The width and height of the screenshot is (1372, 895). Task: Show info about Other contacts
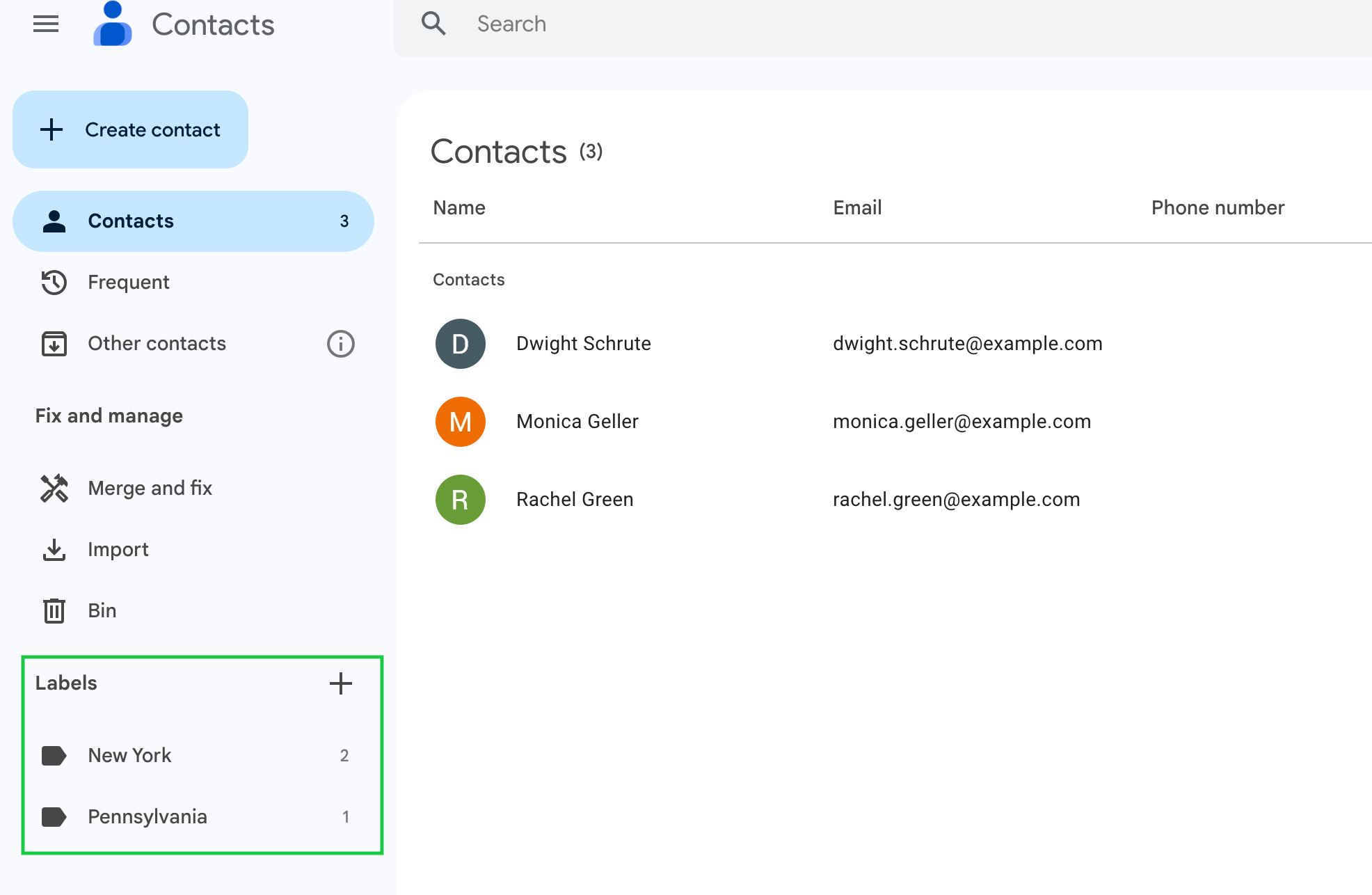pos(341,344)
